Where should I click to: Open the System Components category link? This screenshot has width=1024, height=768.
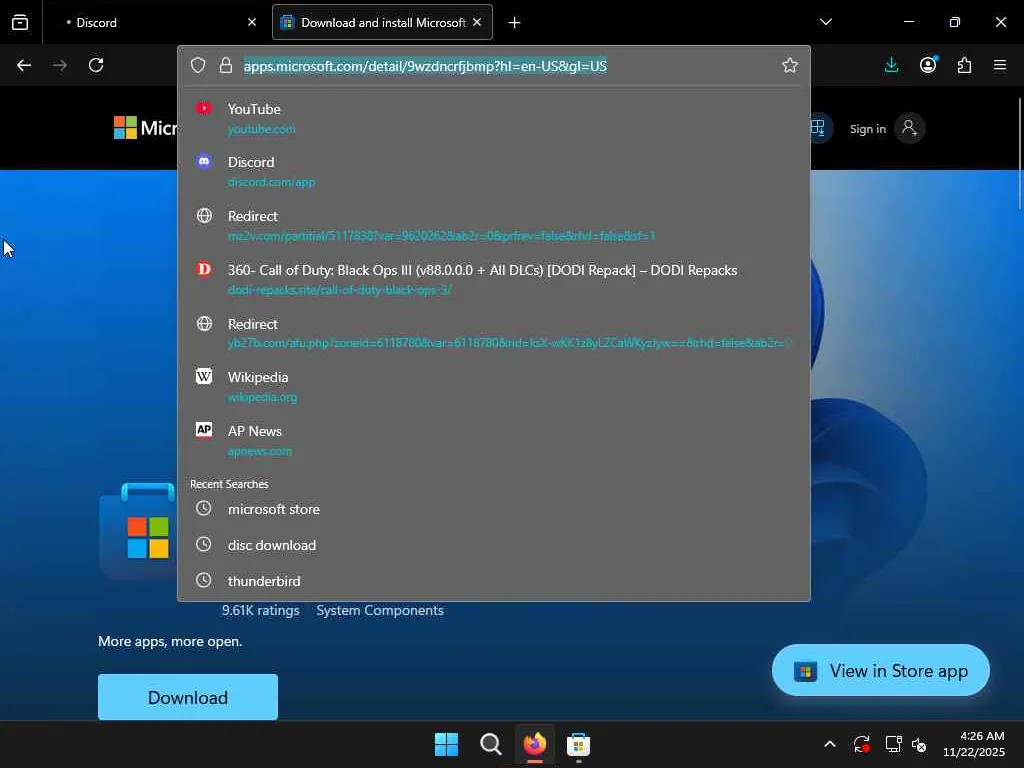point(380,610)
